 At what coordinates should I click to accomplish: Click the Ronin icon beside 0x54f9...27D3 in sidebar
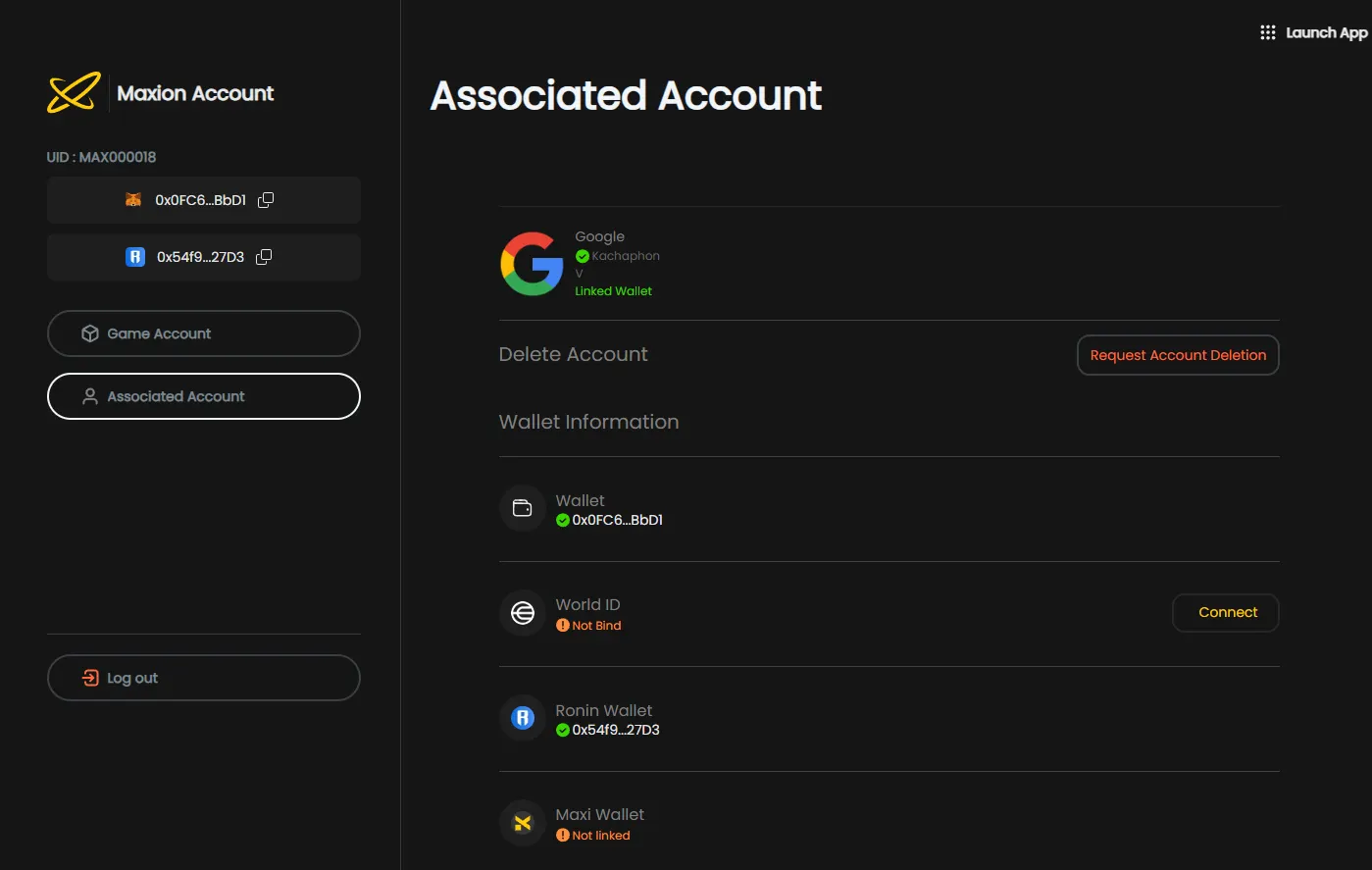[x=135, y=257]
